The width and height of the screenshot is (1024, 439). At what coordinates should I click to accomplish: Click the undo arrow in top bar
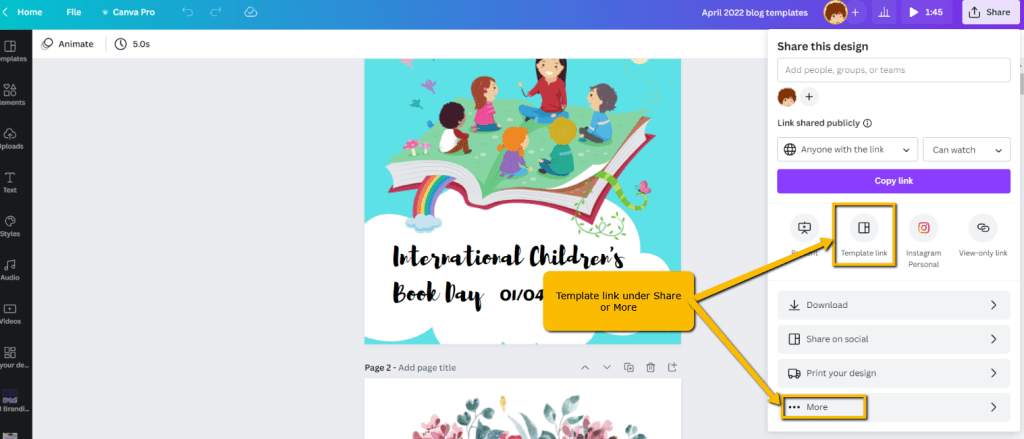tap(187, 12)
